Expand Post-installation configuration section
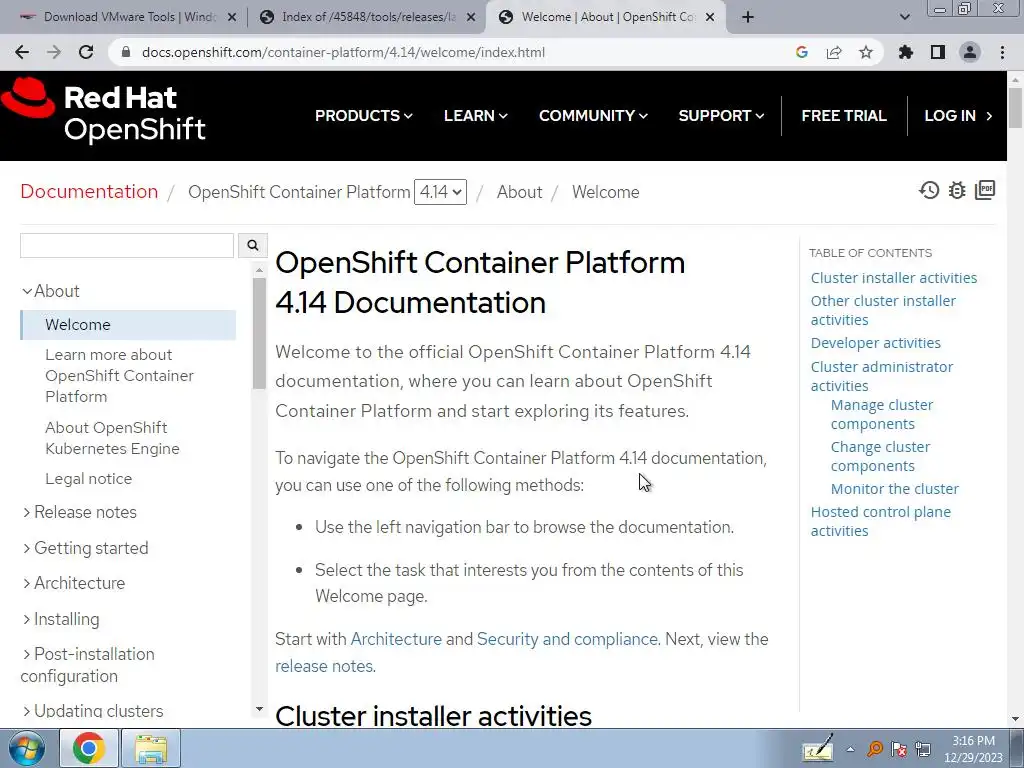The image size is (1024, 768). click(88, 665)
